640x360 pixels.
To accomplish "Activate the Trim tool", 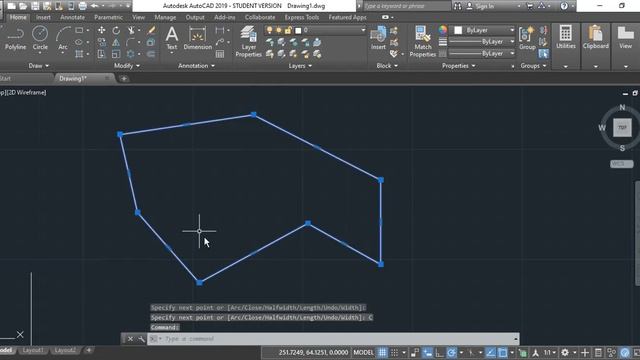I will pyautogui.click(x=131, y=31).
